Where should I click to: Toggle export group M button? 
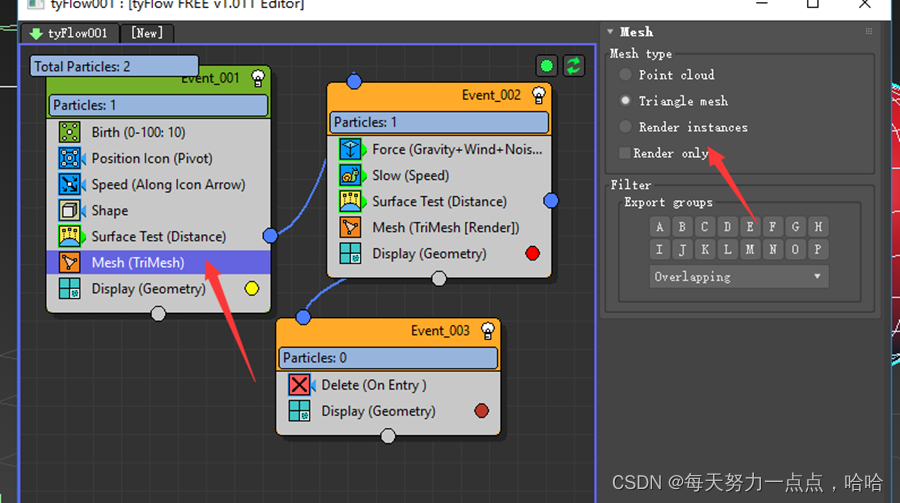tap(750, 250)
